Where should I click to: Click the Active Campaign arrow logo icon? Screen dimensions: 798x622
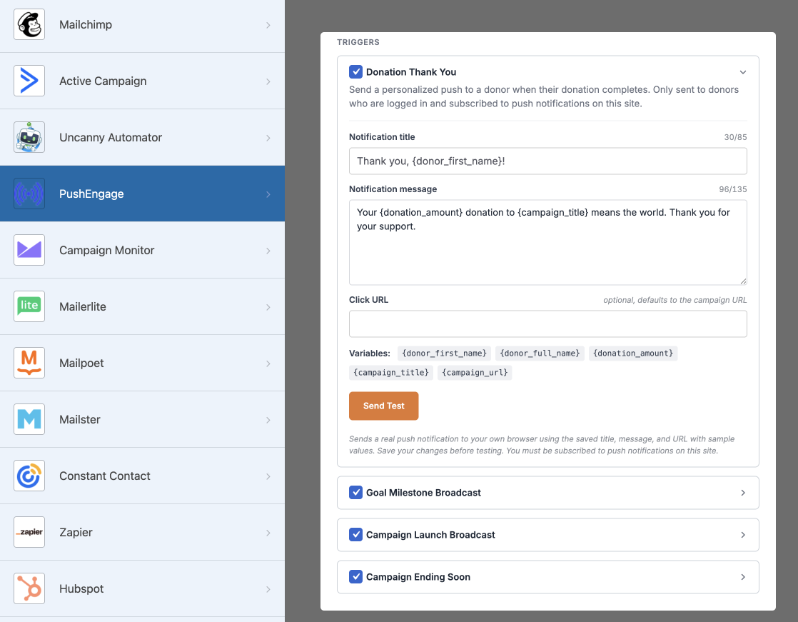29,81
